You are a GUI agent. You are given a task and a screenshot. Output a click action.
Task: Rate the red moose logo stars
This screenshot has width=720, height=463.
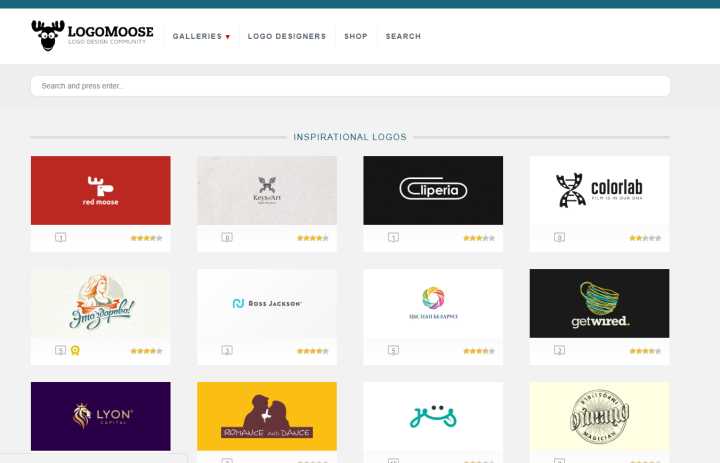pos(146,238)
